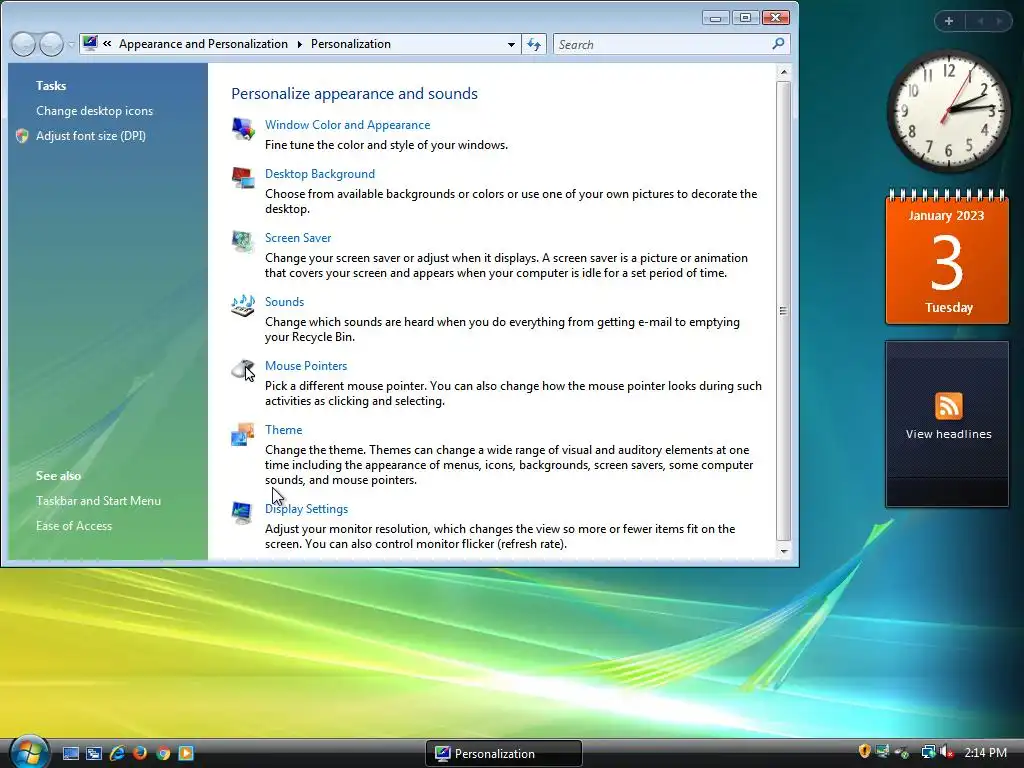The image size is (1024, 768).
Task: Click the RSS feed icon in headlines gadget
Action: tap(948, 406)
